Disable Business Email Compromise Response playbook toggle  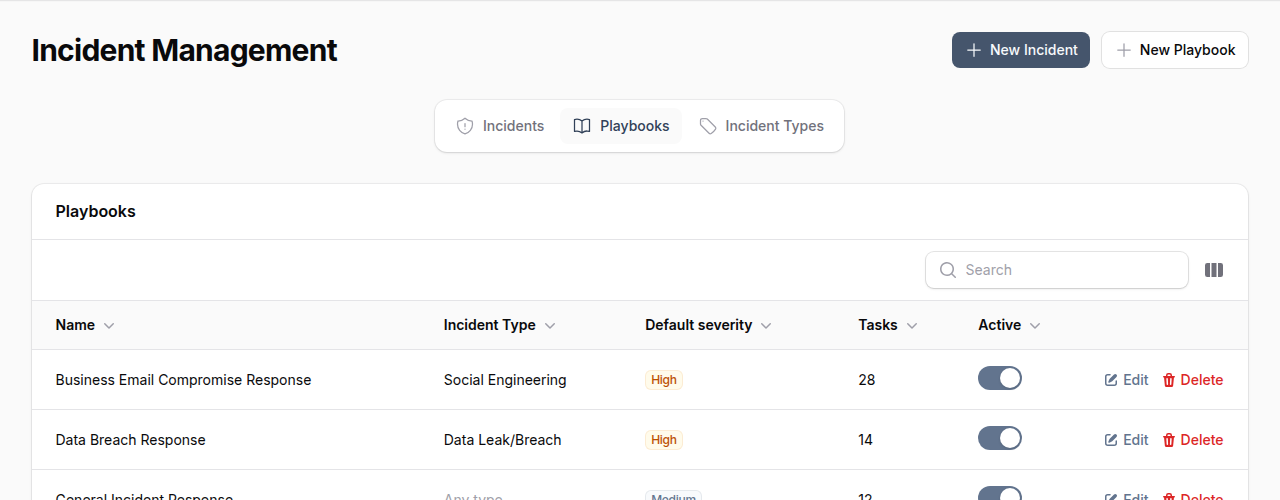point(999,378)
